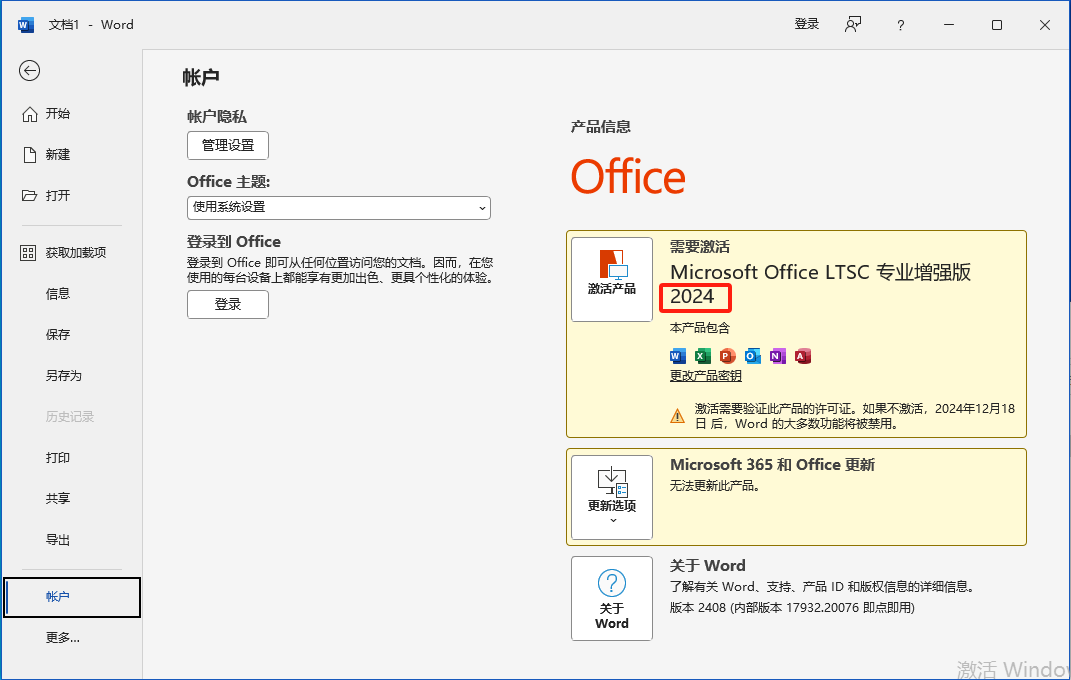Image resolution: width=1071 pixels, height=680 pixels.
Task: Select 信息 in the sidebar
Action: [72, 294]
